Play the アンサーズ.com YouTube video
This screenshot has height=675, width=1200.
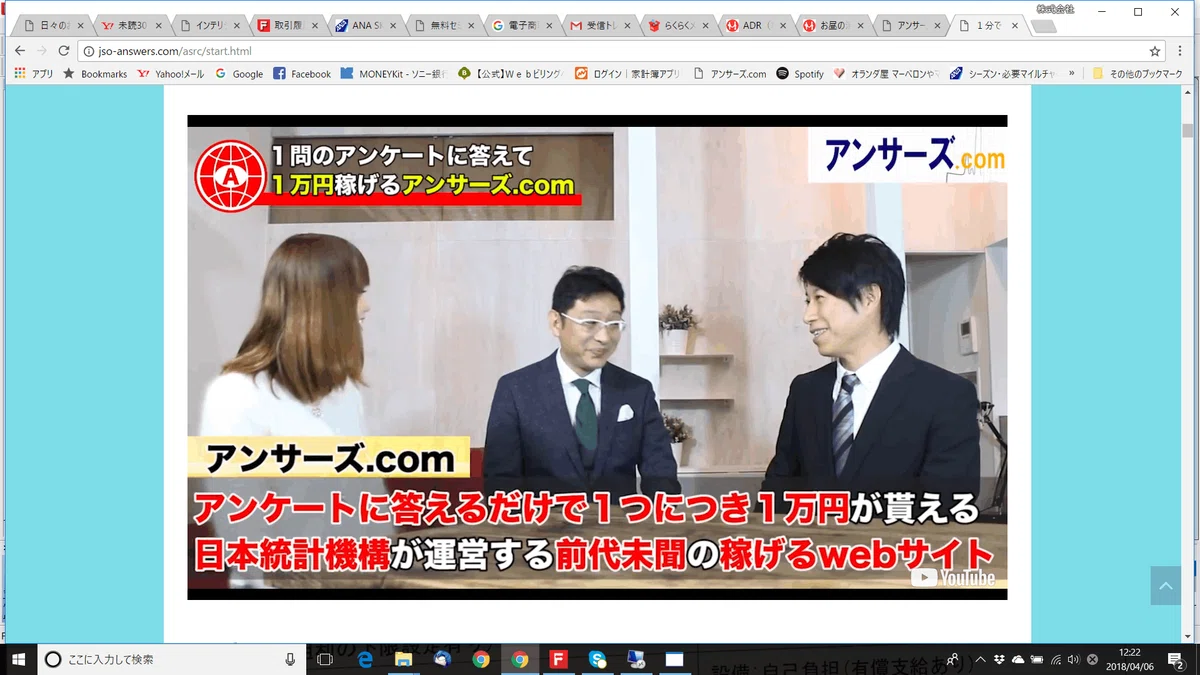(597, 357)
